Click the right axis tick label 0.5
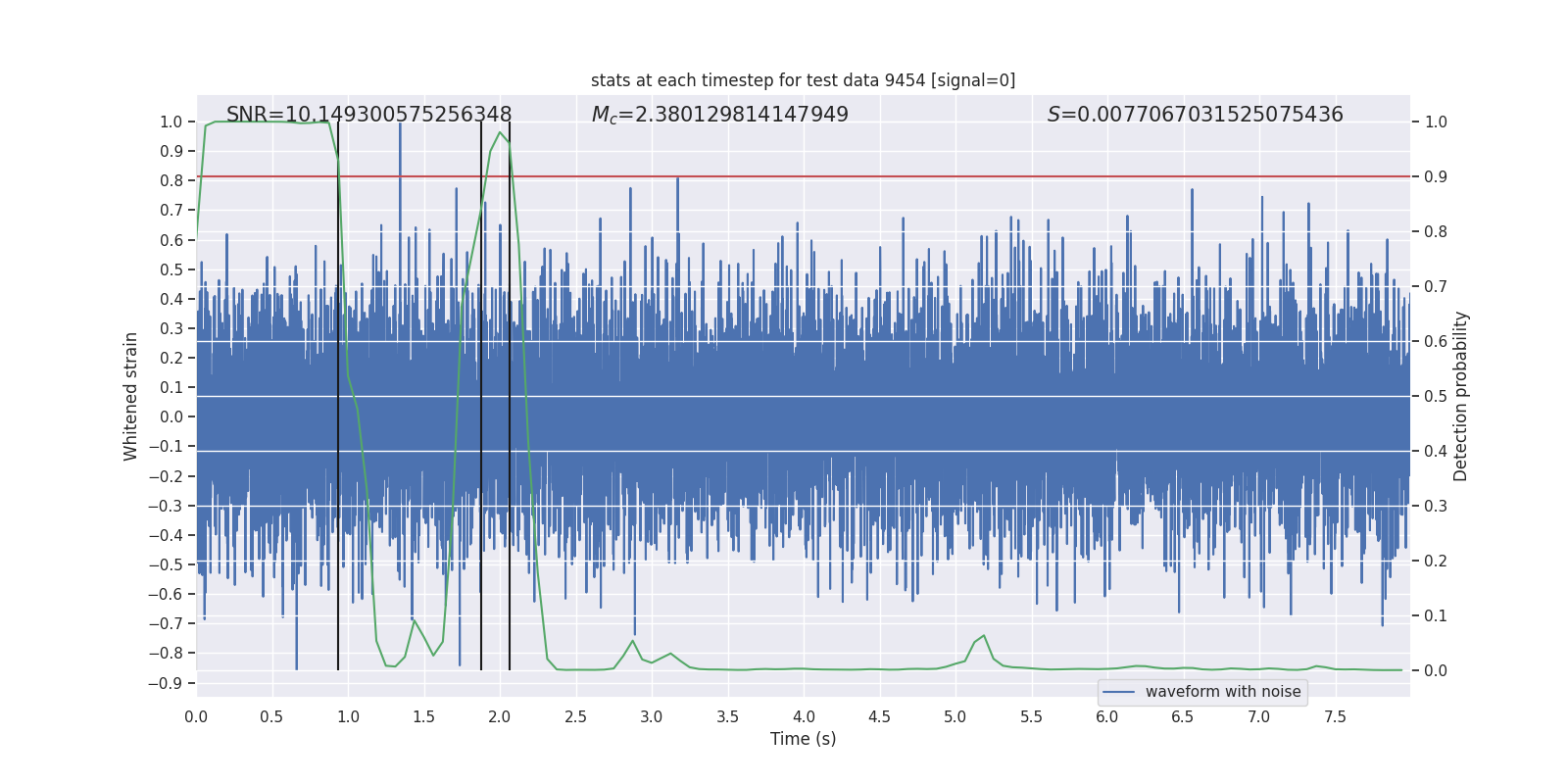Viewport: 1568px width, 784px height. [x=1436, y=396]
